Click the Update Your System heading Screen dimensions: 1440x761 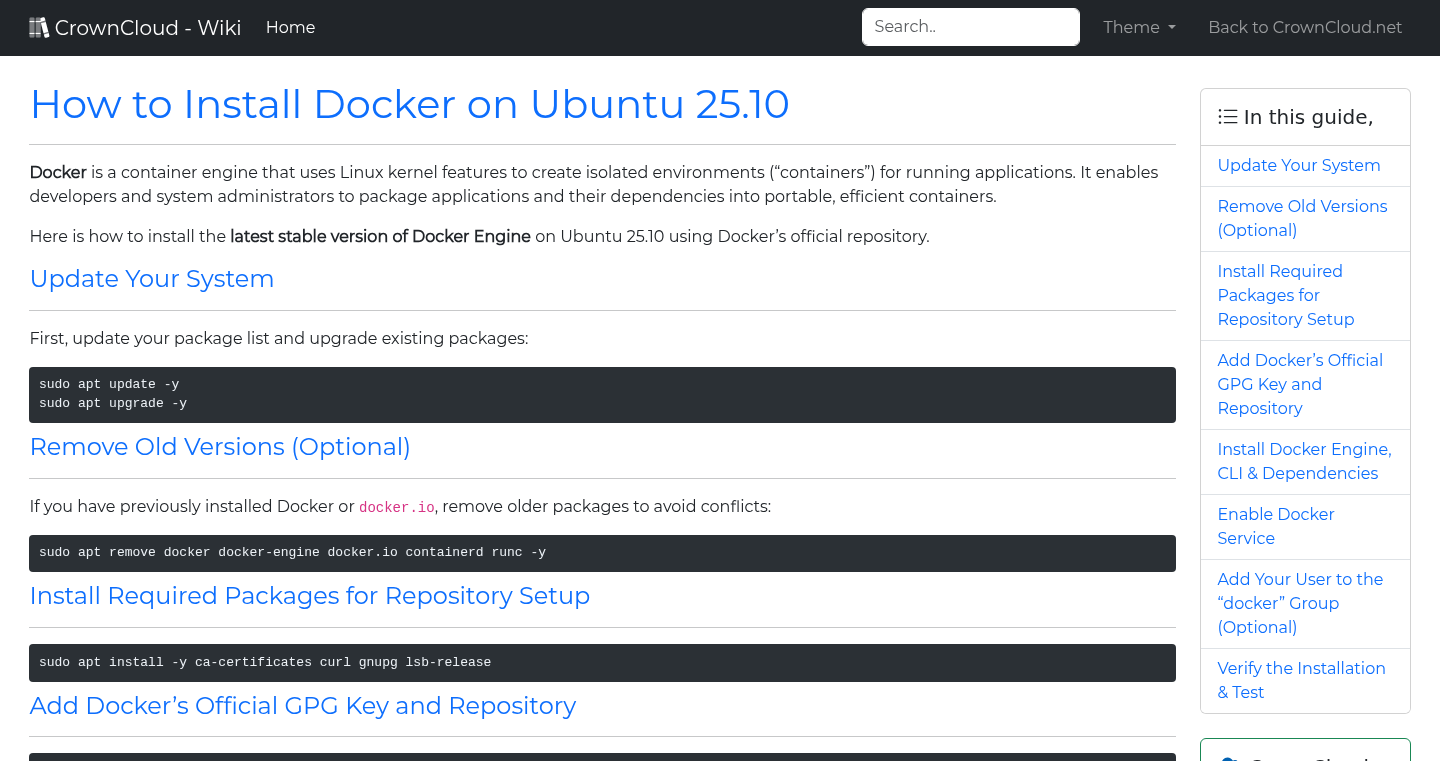(x=152, y=278)
